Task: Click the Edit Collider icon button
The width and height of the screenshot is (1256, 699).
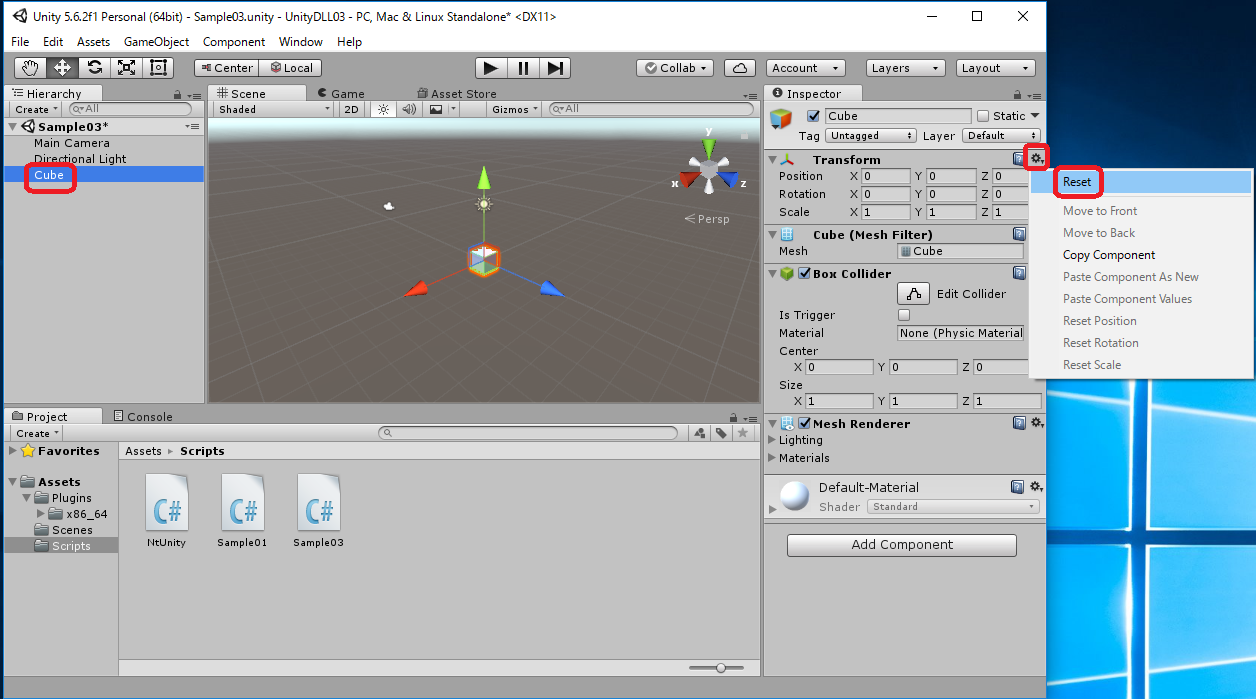Action: pyautogui.click(x=913, y=294)
